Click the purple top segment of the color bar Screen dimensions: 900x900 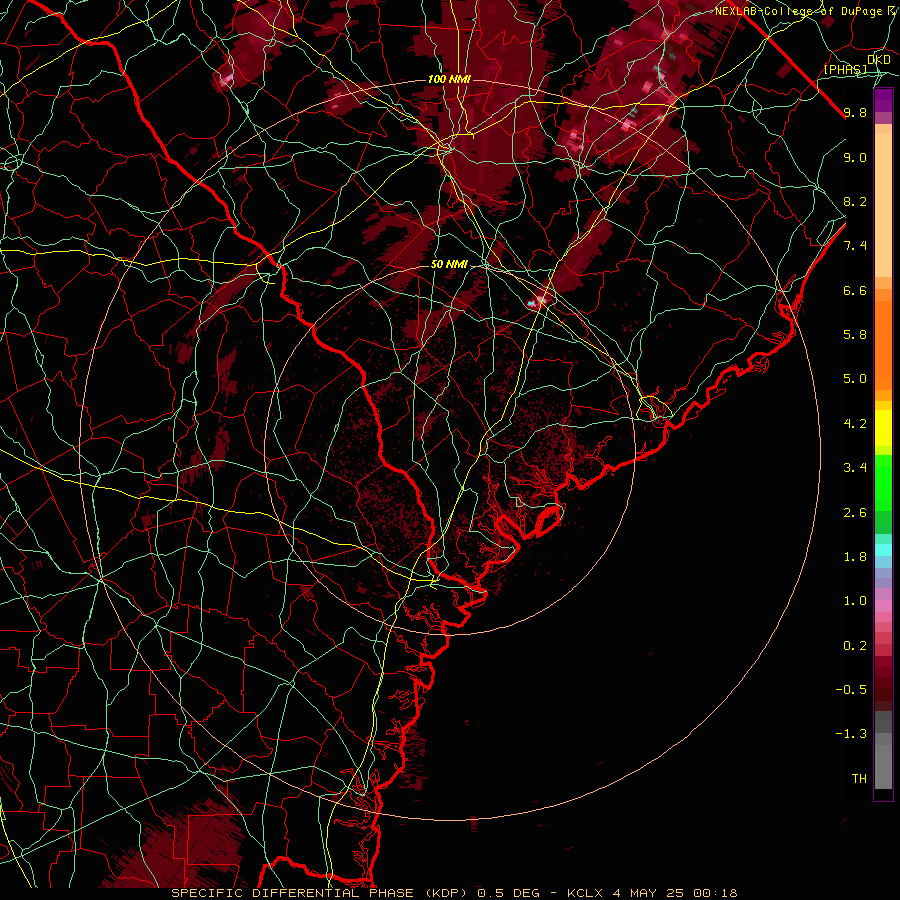click(x=883, y=100)
